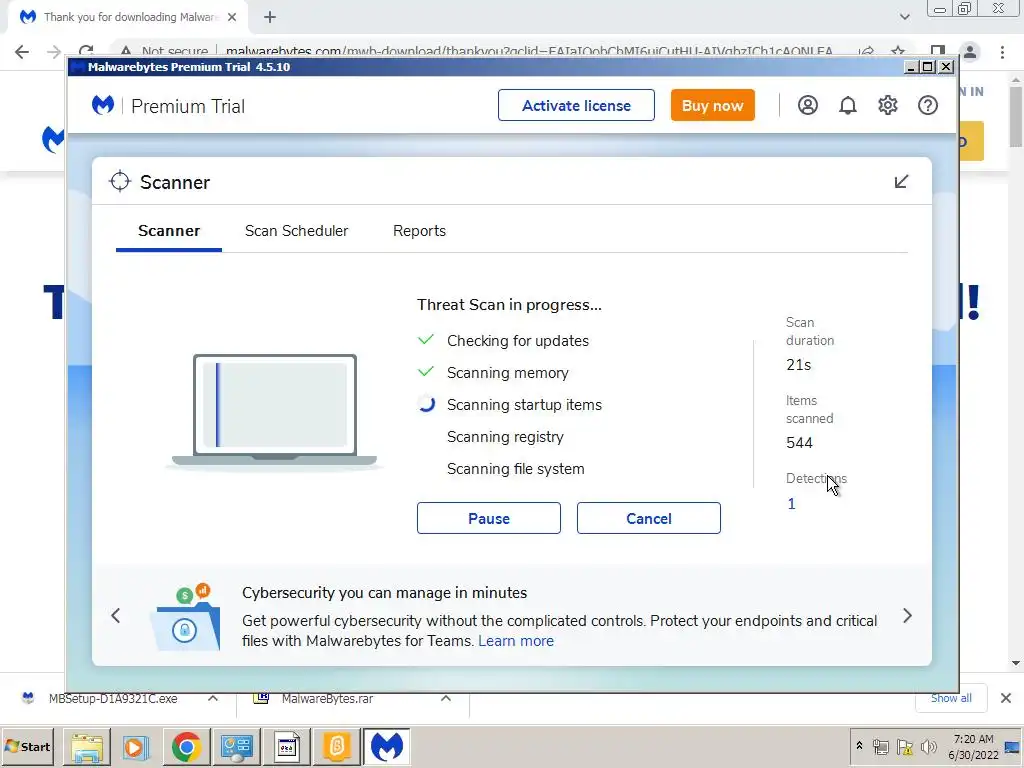Collapse the Scanner card with arrow icon
This screenshot has height=768, width=1024.
(901, 182)
